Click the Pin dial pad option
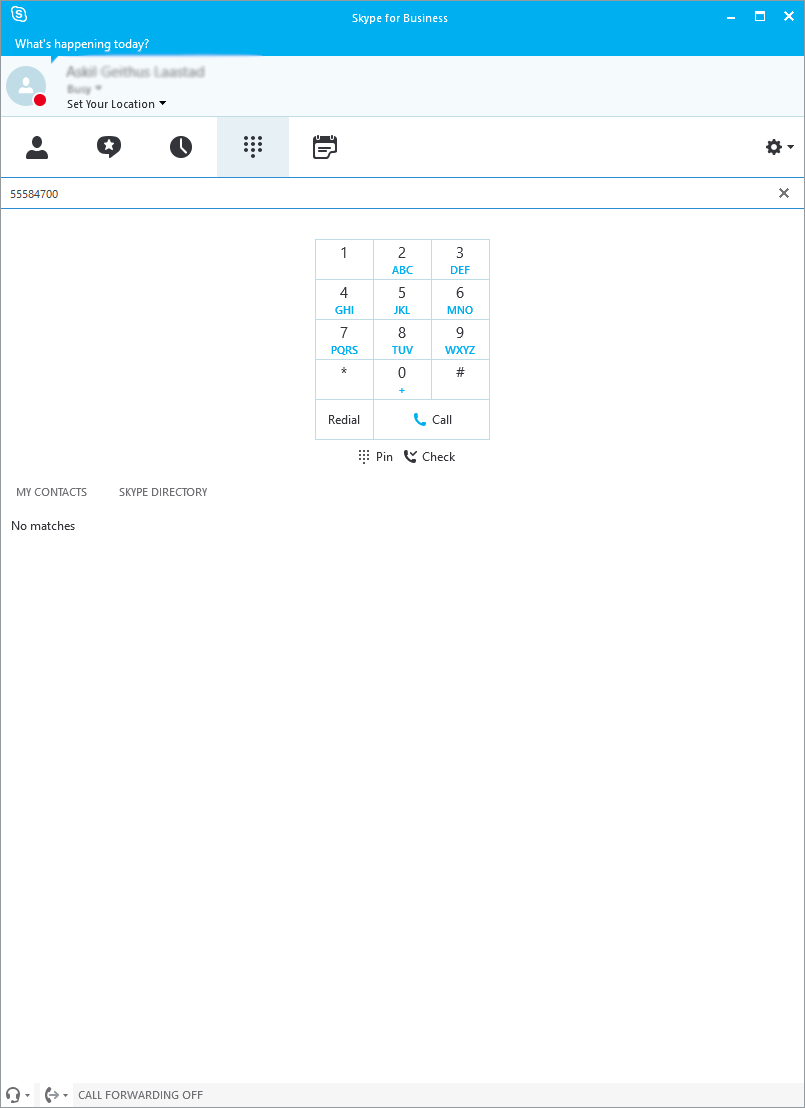 coord(376,457)
